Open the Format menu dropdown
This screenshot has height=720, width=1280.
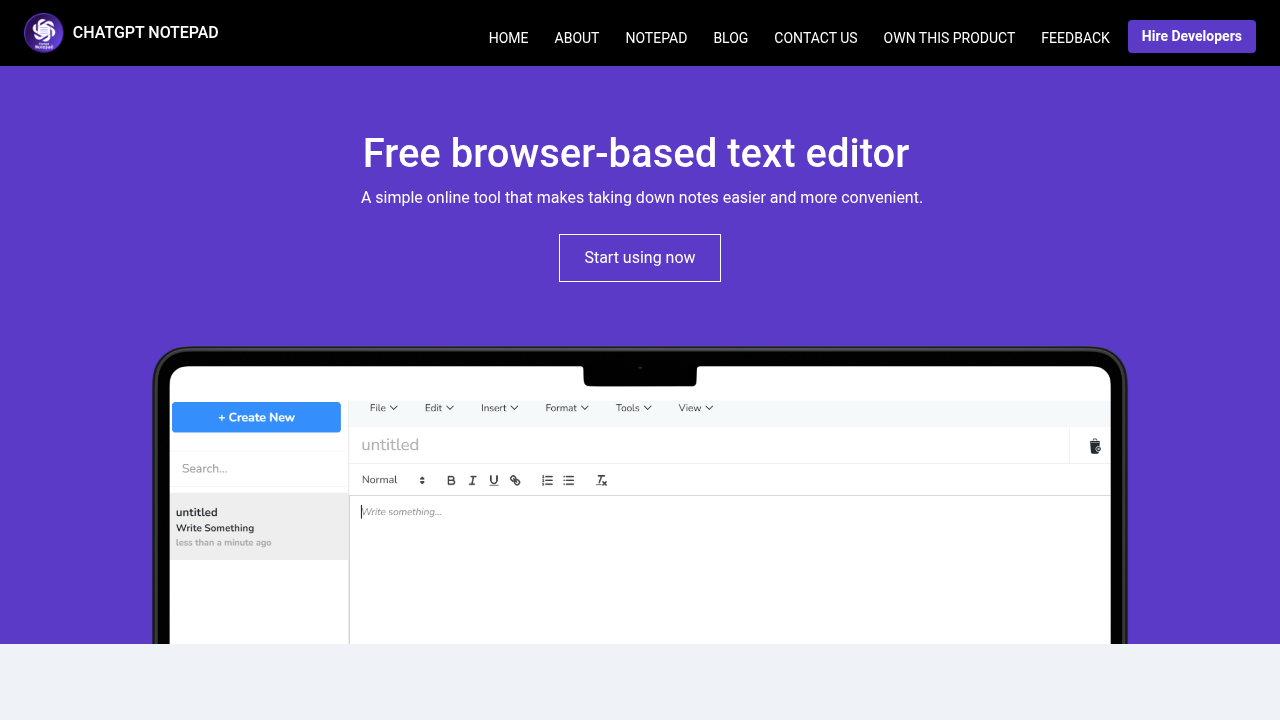coord(567,408)
